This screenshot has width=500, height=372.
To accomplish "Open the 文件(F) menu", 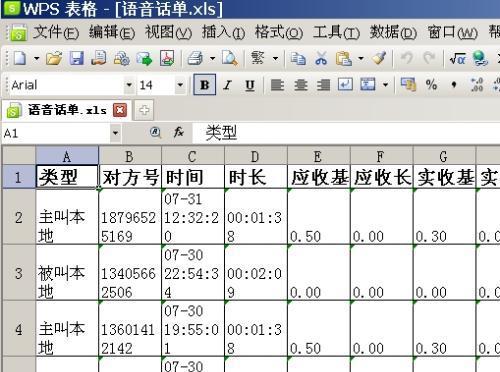I will point(56,32).
